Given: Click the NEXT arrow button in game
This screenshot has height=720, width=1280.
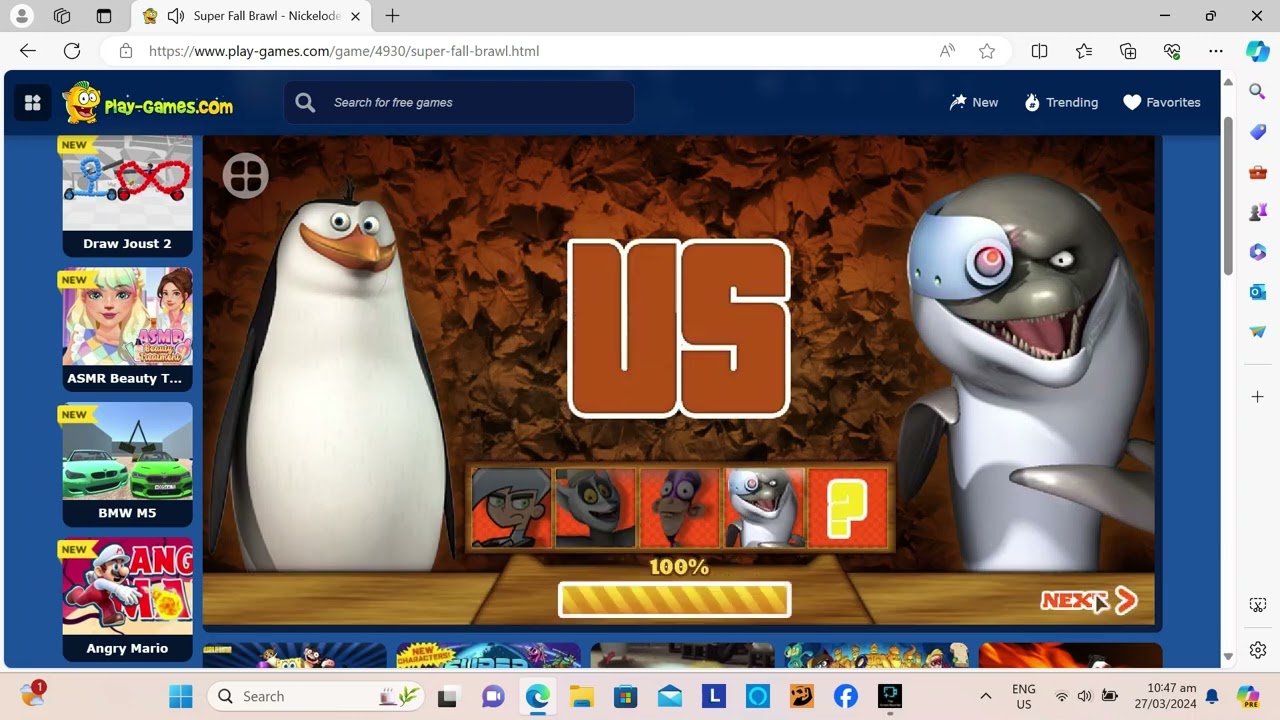Looking at the screenshot, I should 1089,600.
